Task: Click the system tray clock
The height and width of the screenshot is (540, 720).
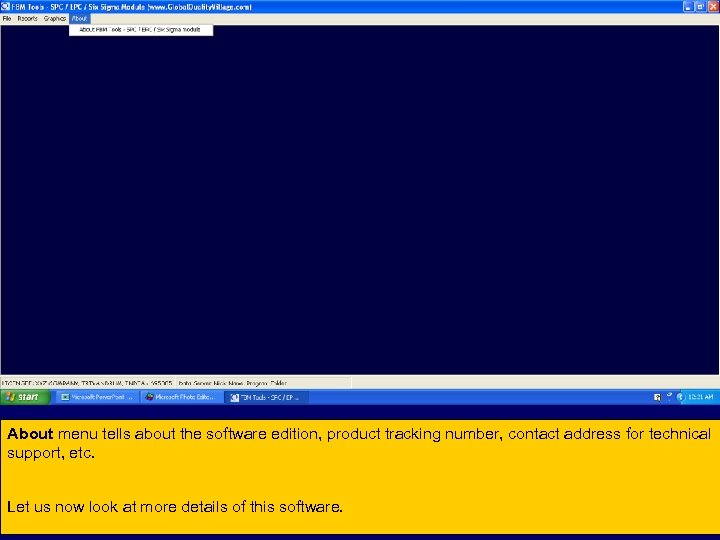Action: [701, 397]
